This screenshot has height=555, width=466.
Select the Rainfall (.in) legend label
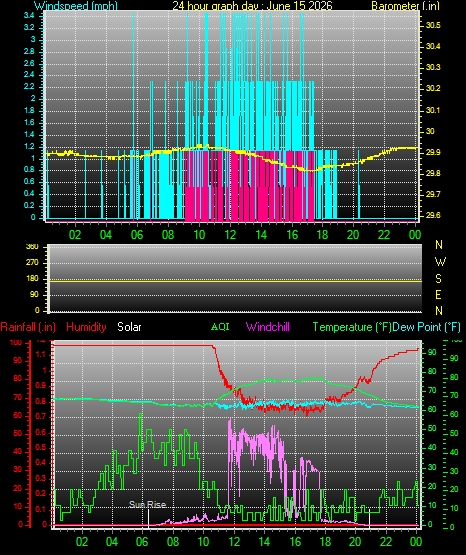28,327
